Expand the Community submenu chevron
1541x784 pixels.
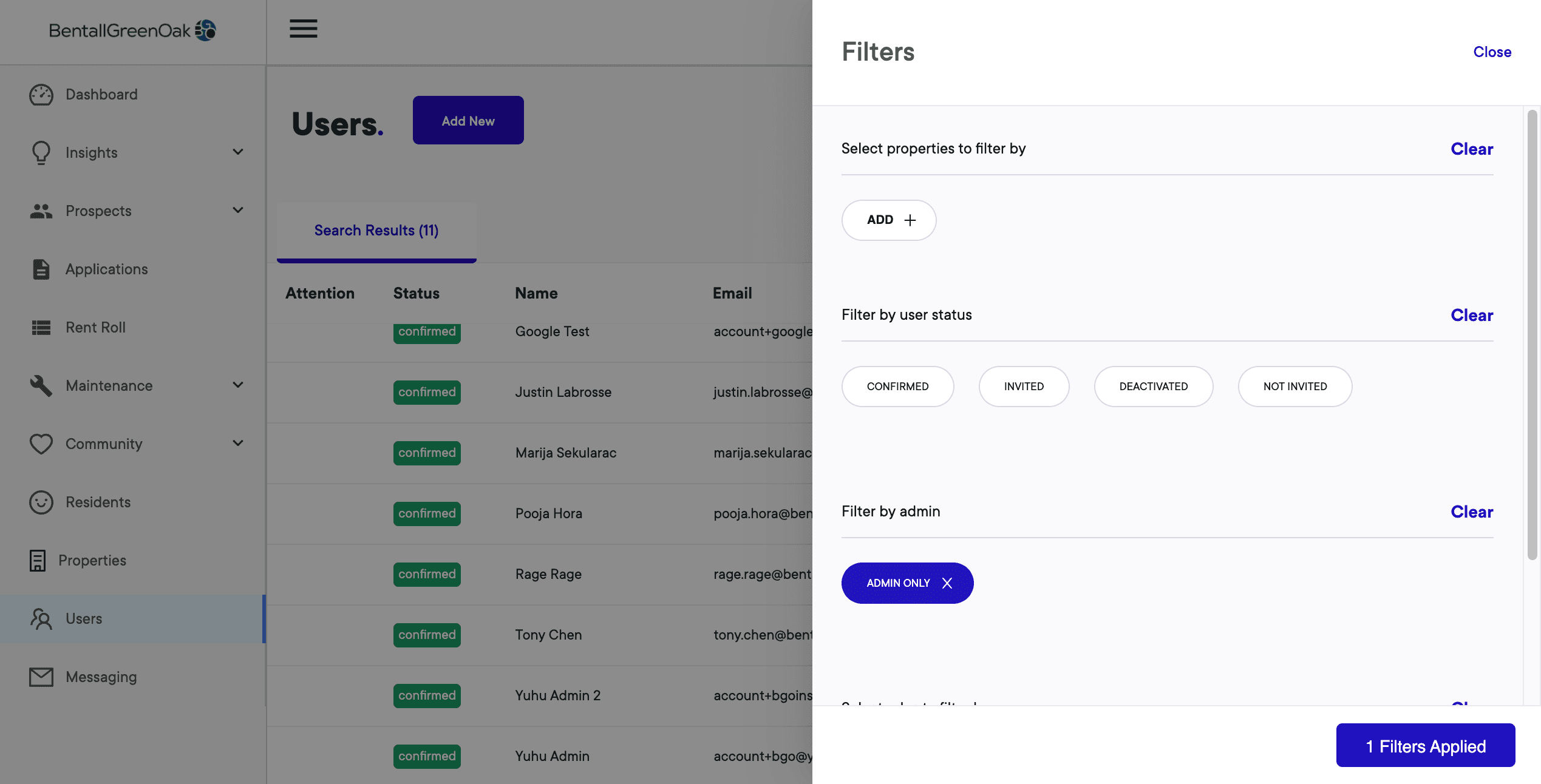[x=238, y=443]
